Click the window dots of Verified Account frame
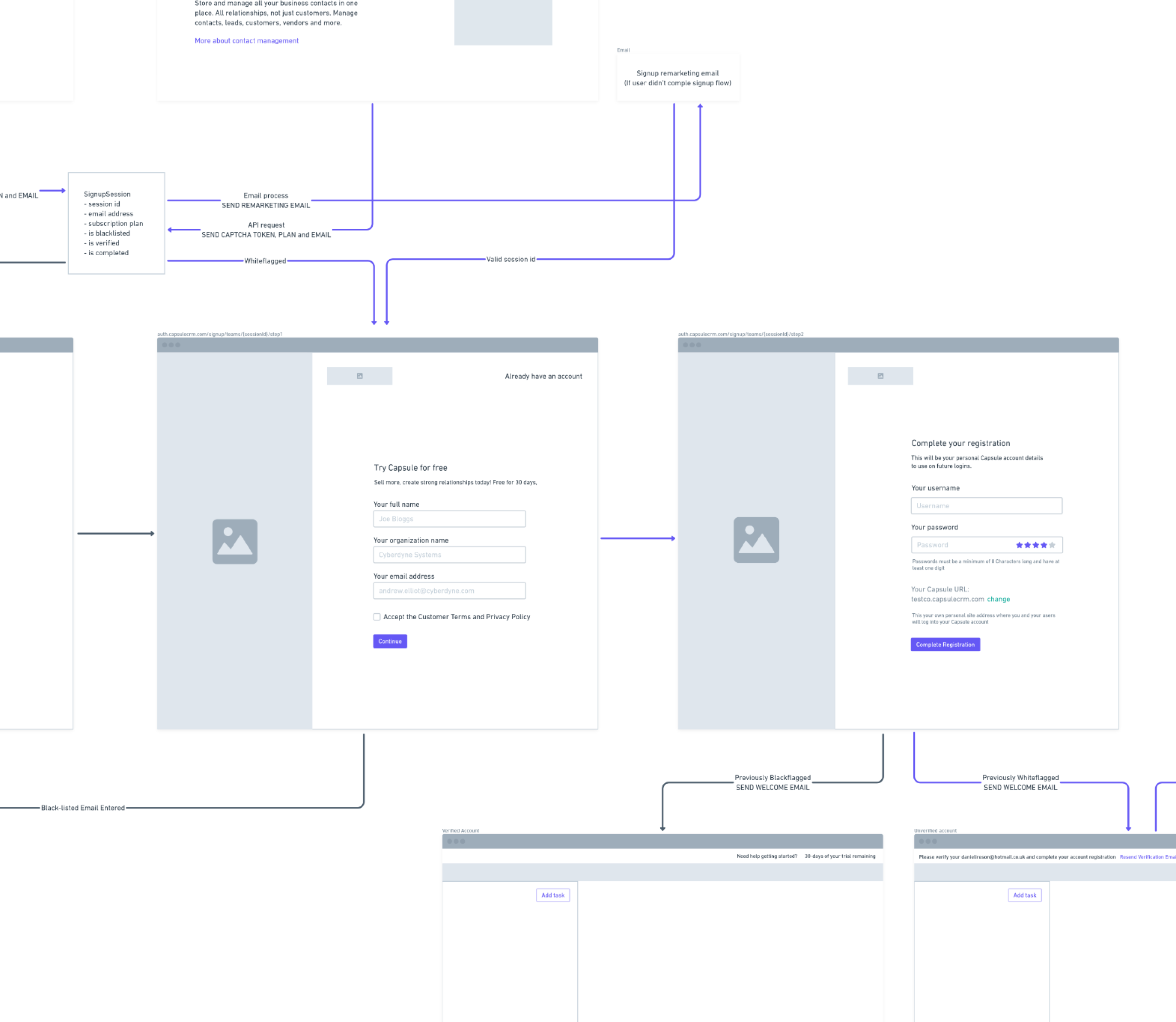The height and width of the screenshot is (1022, 1176). pyautogui.click(x=456, y=841)
